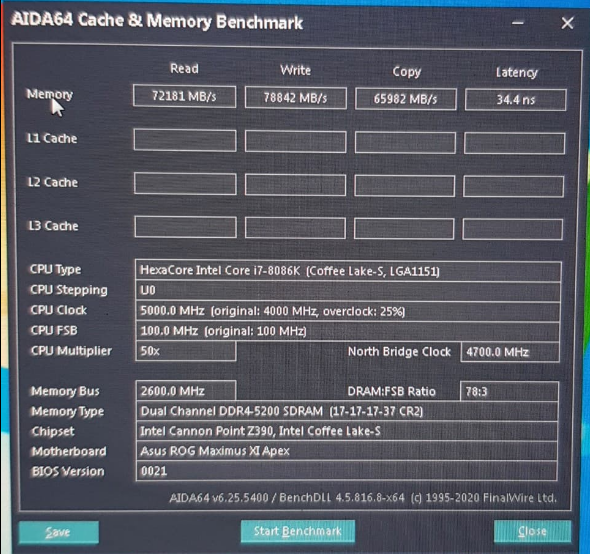The image size is (590, 554).
Task: Select the Memory Bus value 2600.0 MHz
Action: (186, 391)
